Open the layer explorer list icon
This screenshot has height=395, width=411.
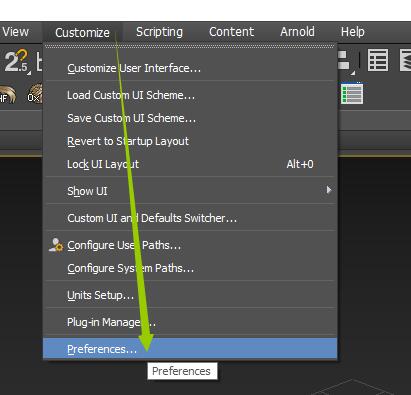tap(378, 60)
